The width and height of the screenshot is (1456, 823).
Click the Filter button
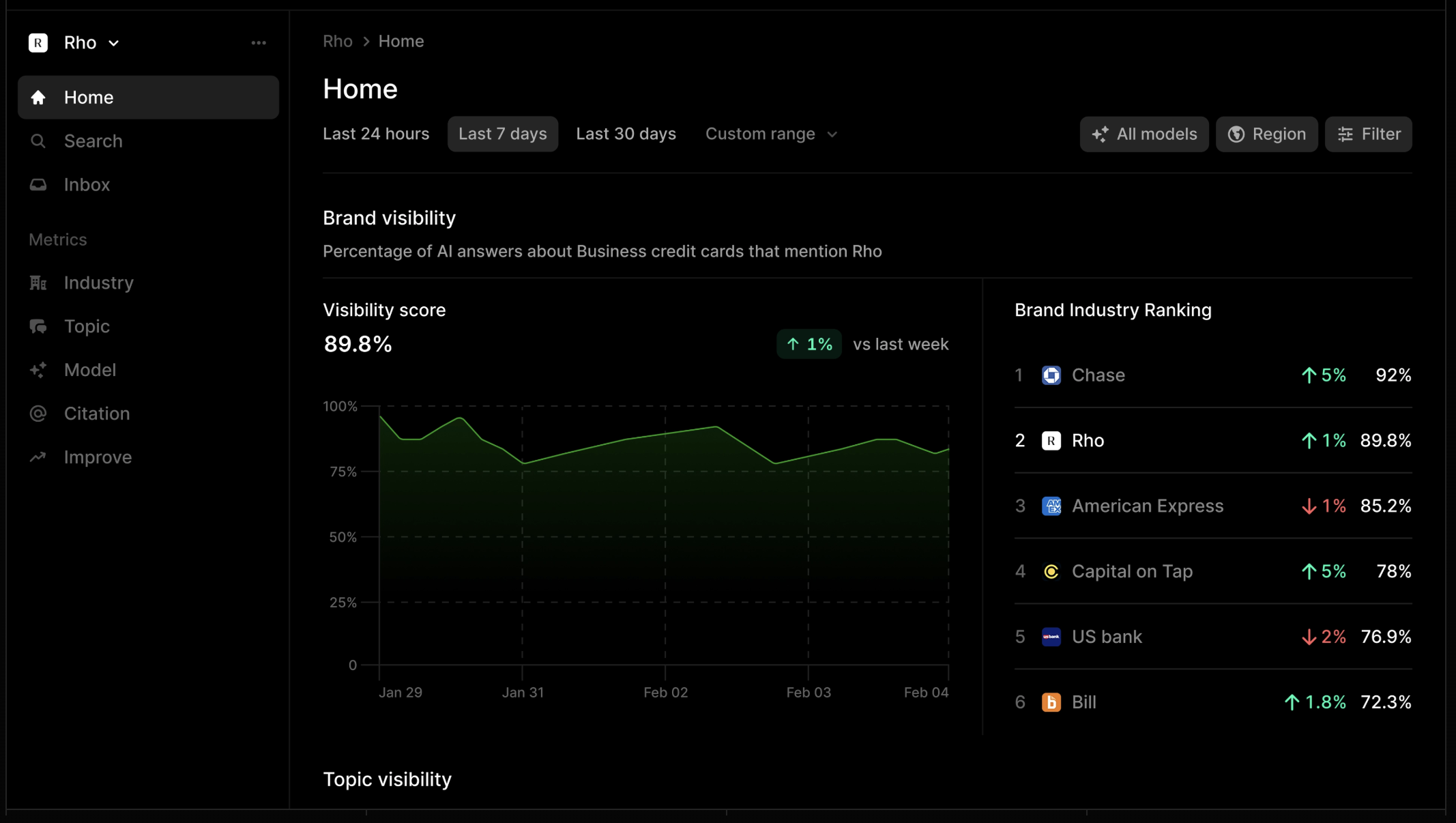pos(1368,134)
